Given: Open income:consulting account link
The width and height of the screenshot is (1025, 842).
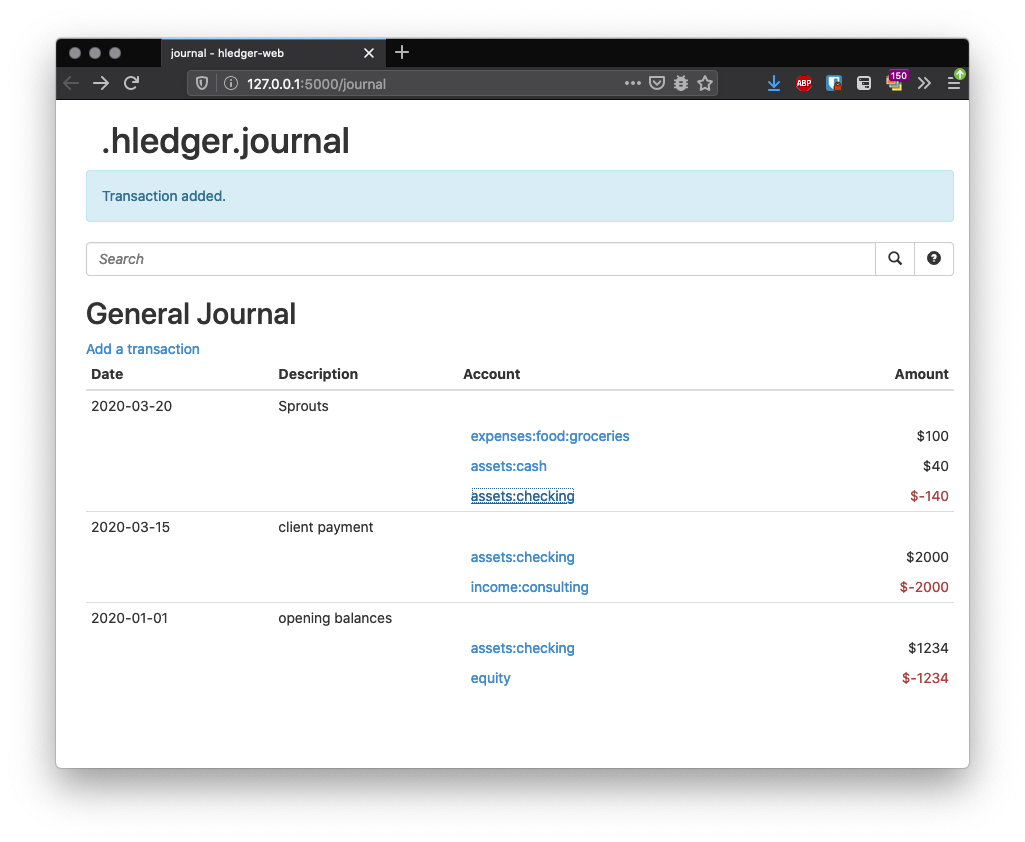Looking at the screenshot, I should (529, 587).
